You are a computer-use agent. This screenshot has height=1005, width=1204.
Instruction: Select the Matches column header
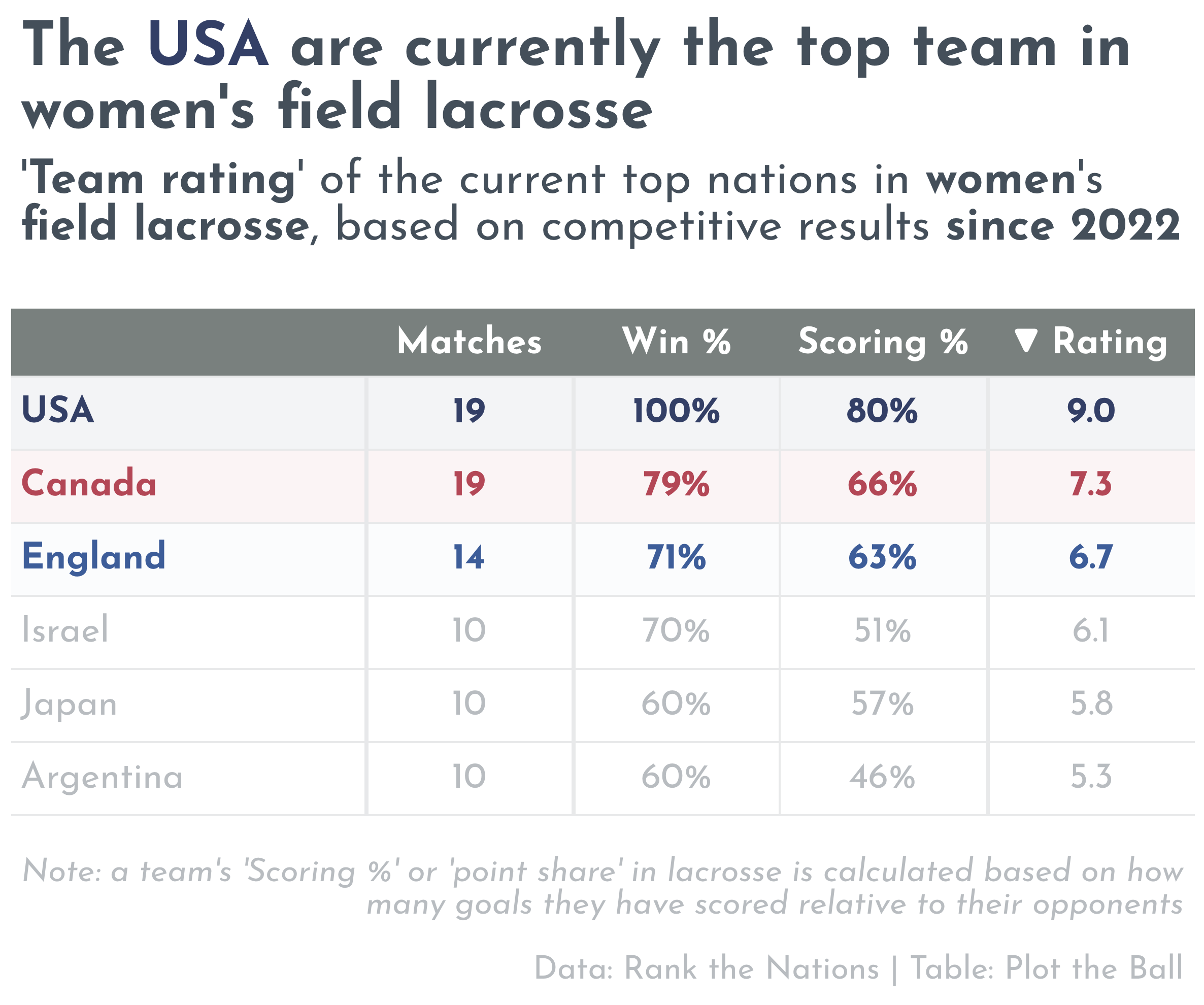coord(470,341)
